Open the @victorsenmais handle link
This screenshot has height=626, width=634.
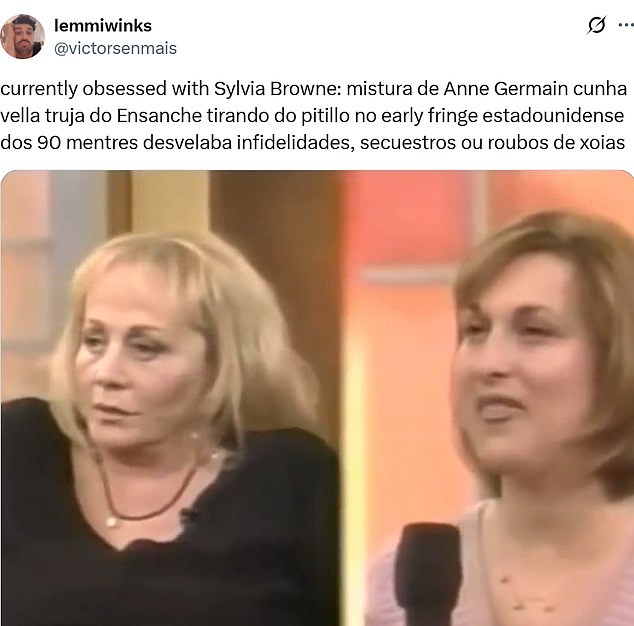pyautogui.click(x=115, y=49)
